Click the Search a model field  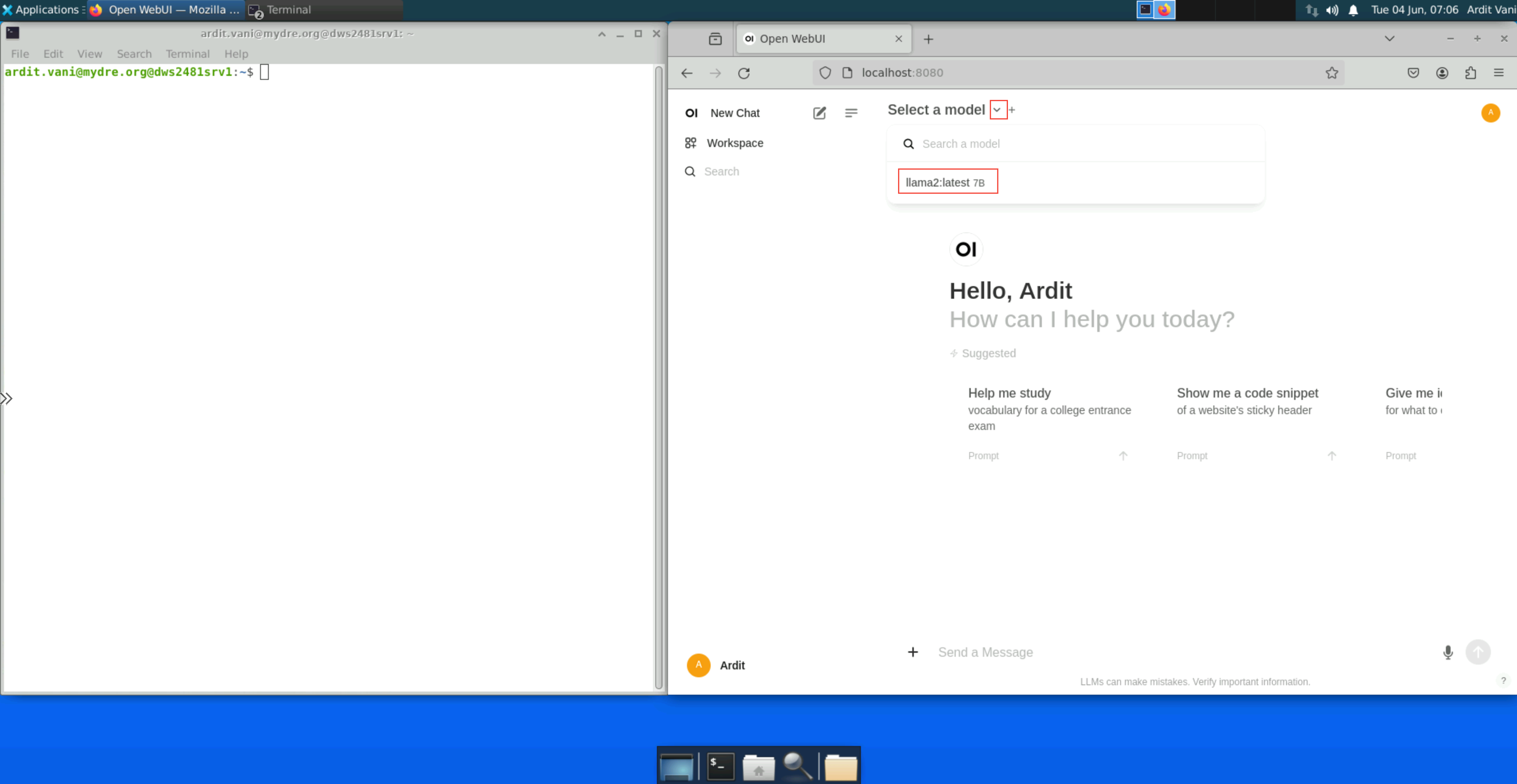pyautogui.click(x=1075, y=143)
